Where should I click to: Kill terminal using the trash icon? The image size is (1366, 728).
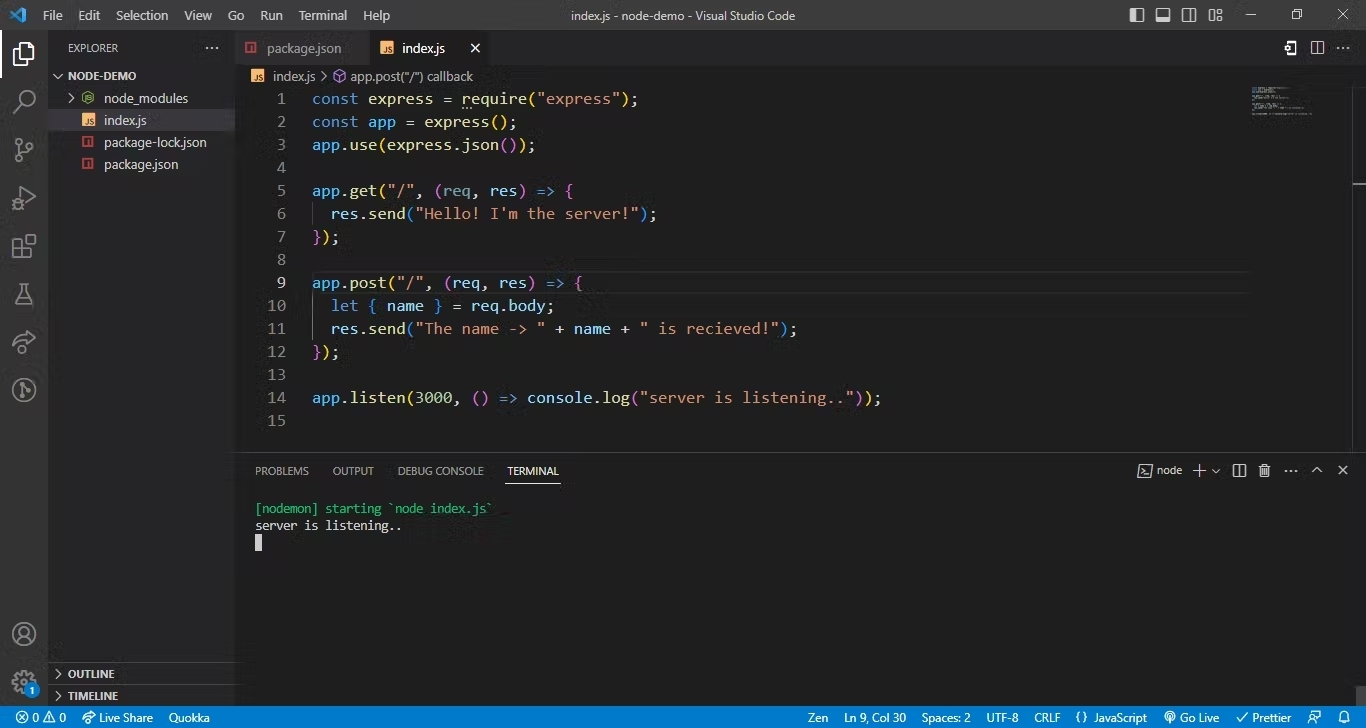click(1264, 471)
